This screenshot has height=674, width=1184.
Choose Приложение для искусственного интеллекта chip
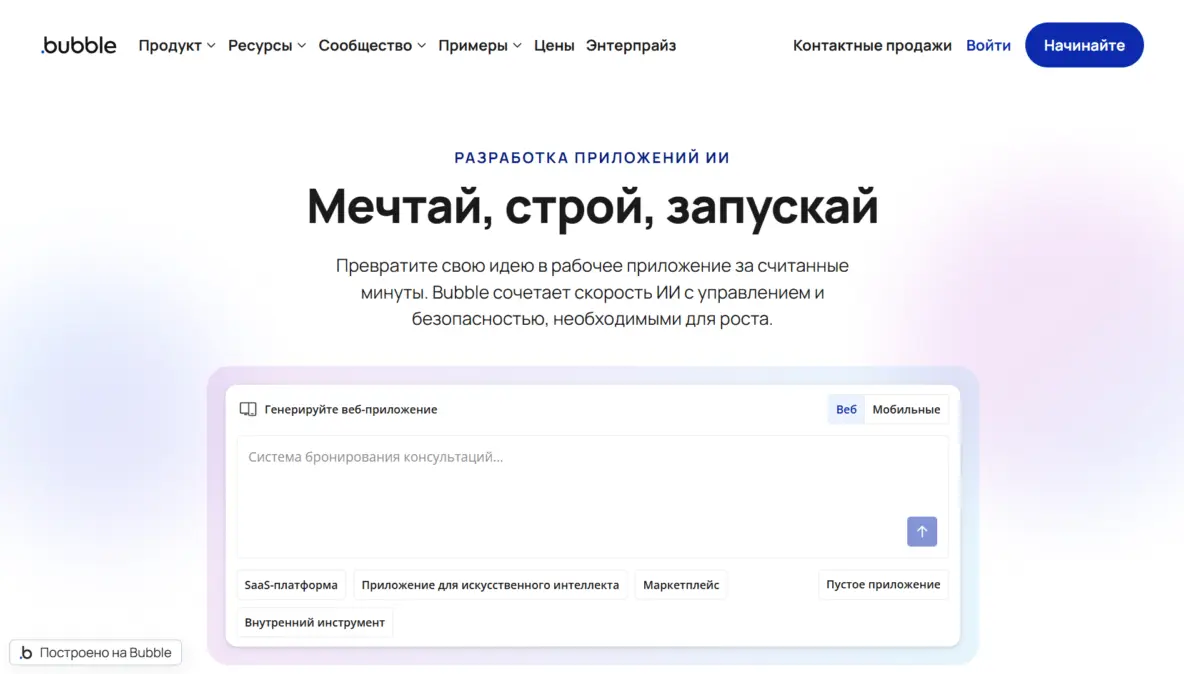[490, 584]
